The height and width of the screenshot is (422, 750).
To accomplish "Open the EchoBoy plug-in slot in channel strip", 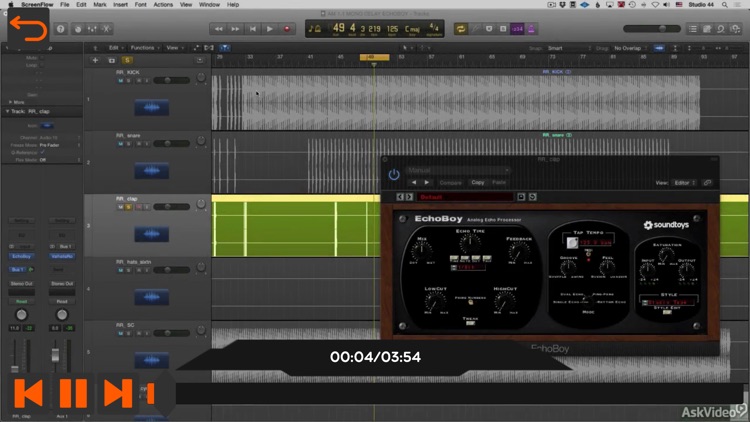I will click(x=22, y=257).
